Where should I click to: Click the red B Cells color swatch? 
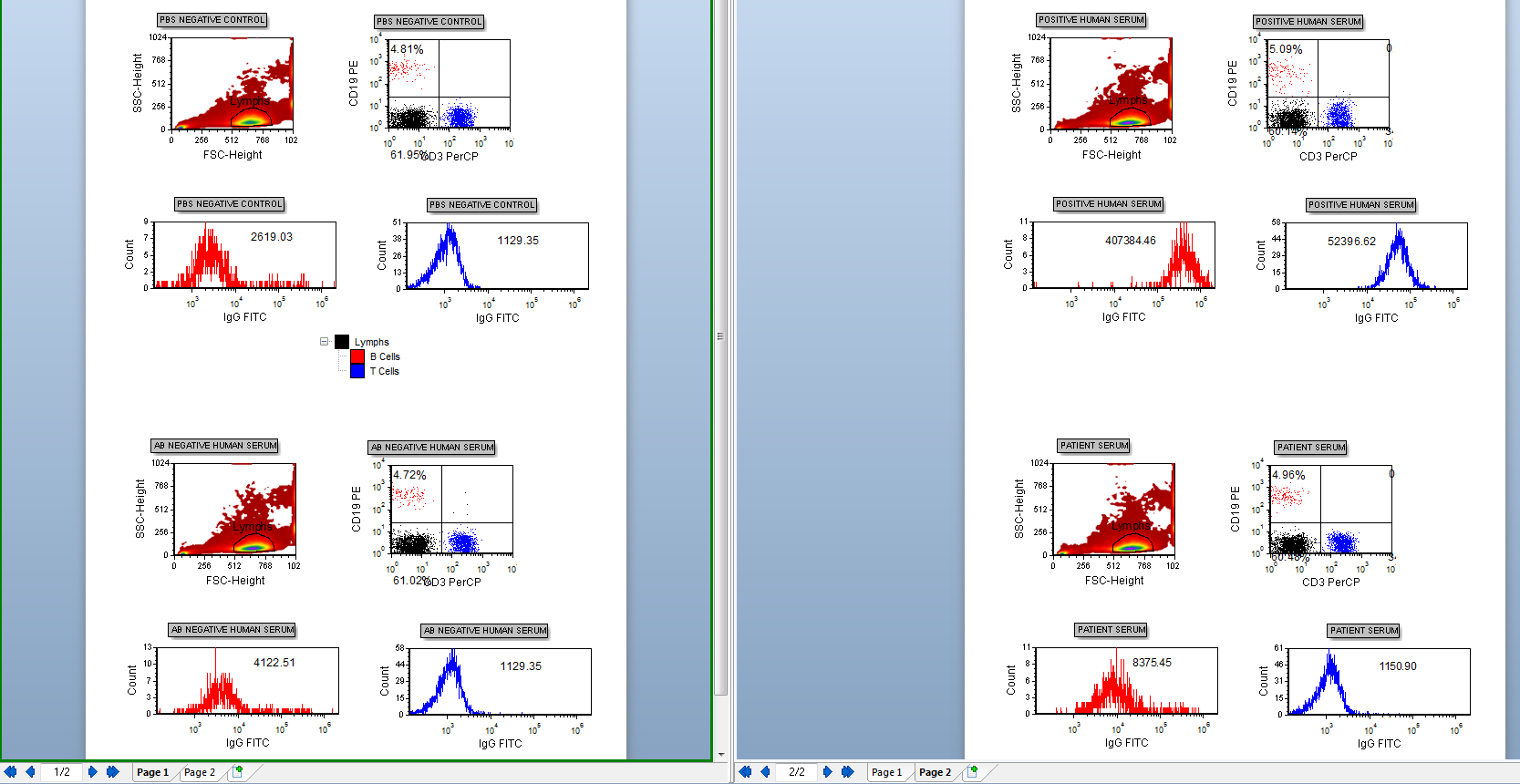click(x=357, y=356)
